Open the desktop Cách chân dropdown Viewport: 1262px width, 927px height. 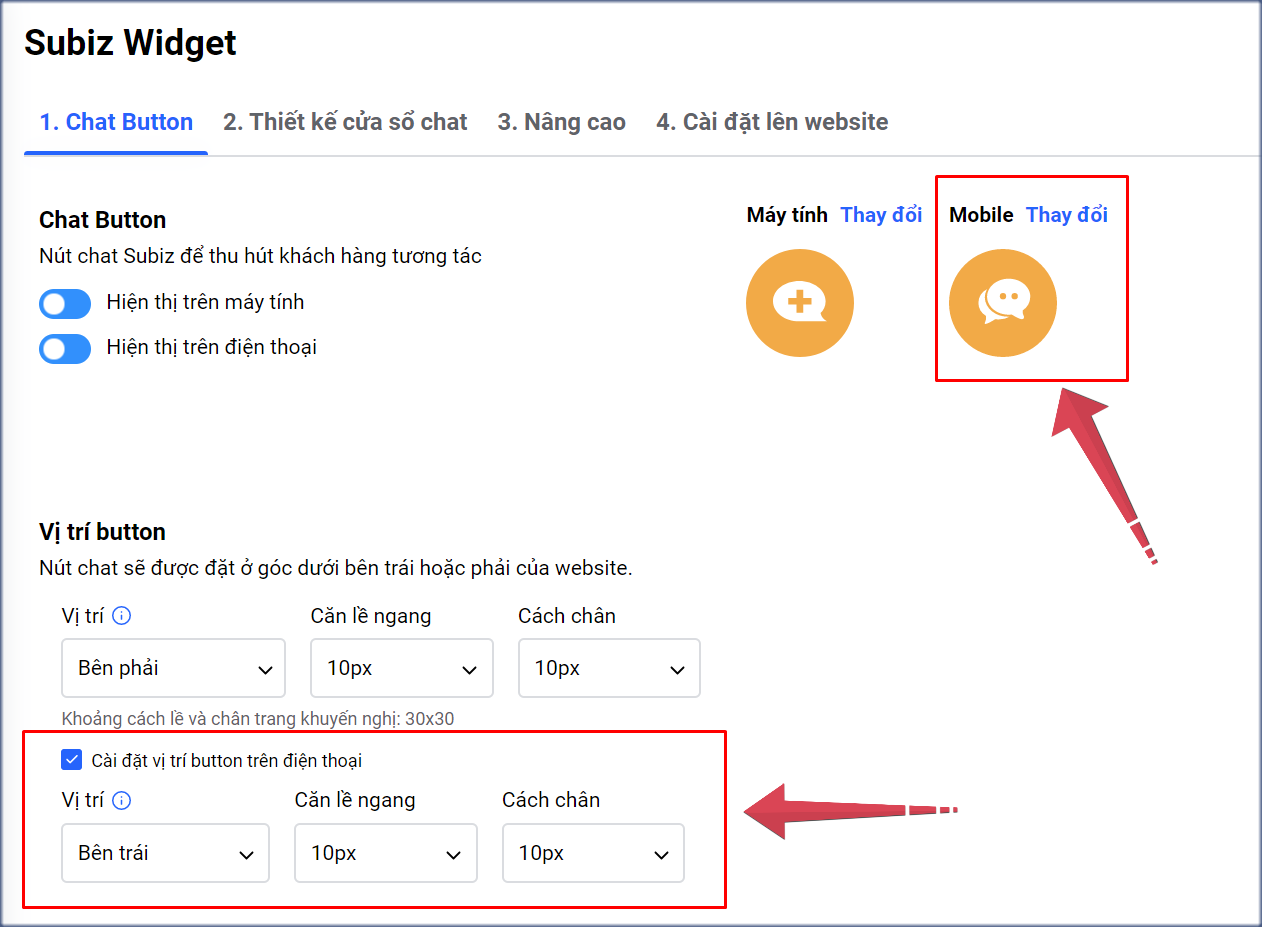(608, 668)
